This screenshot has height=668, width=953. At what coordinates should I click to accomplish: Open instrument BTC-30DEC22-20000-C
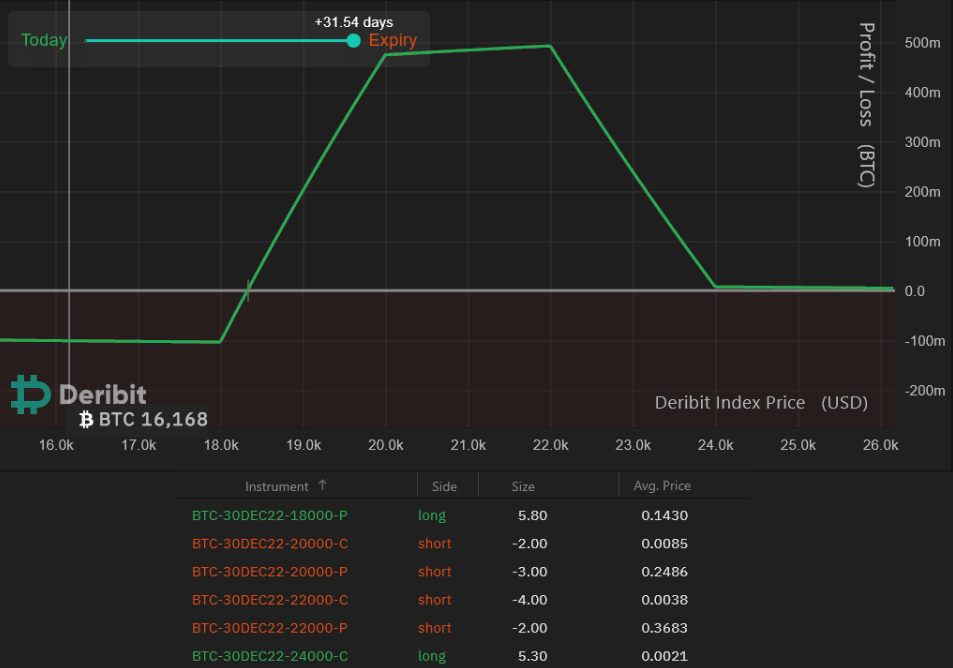pos(270,544)
